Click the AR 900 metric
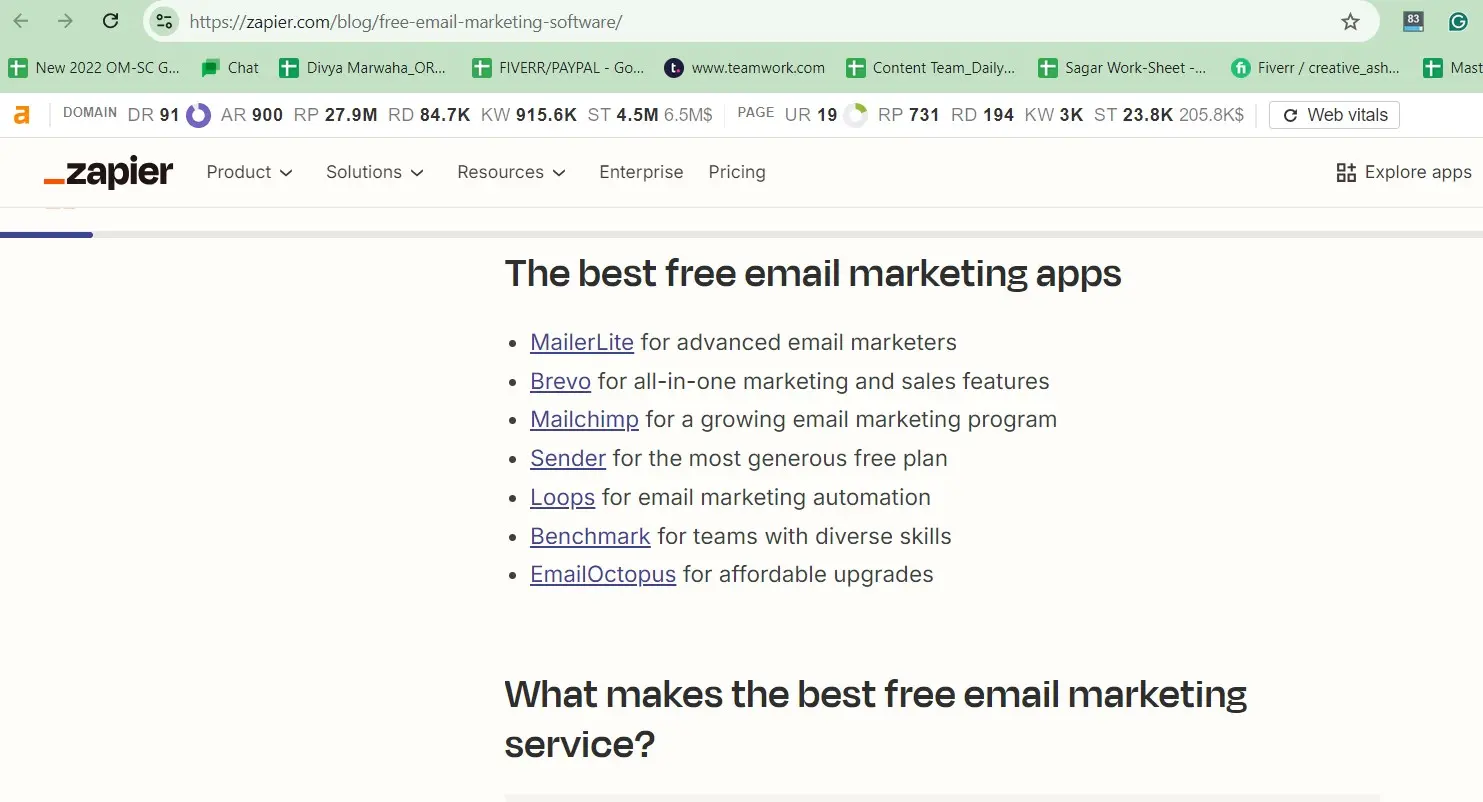 coord(252,115)
